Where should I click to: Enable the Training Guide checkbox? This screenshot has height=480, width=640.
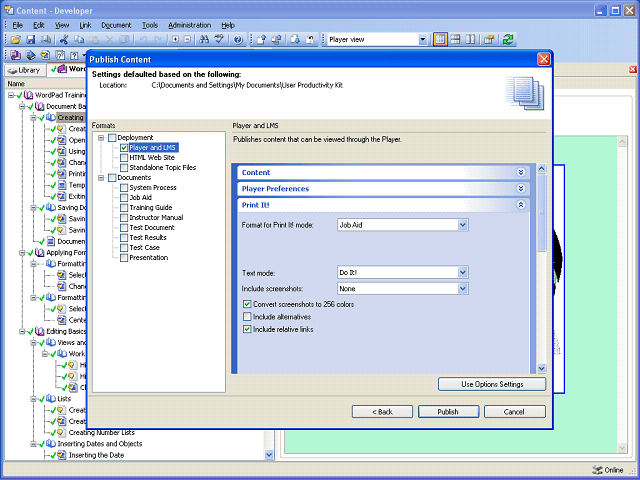click(x=124, y=208)
